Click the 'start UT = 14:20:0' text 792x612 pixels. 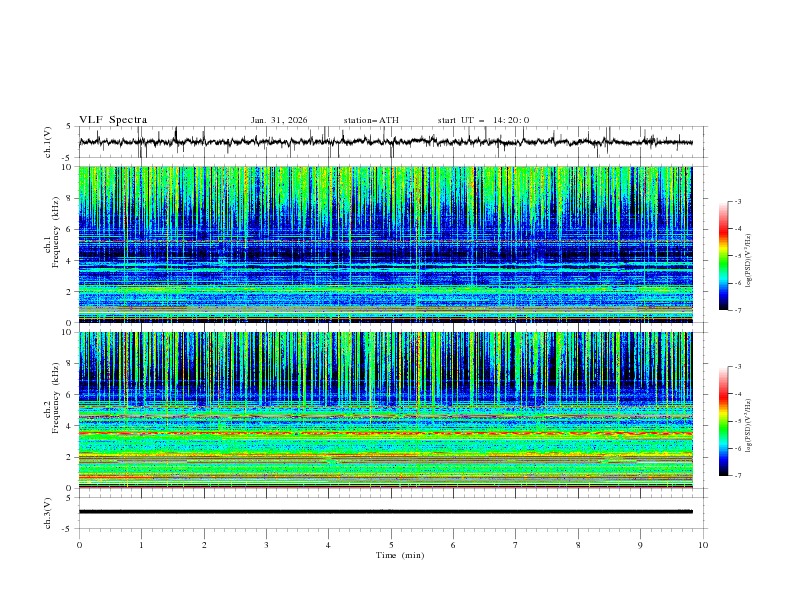pos(483,120)
